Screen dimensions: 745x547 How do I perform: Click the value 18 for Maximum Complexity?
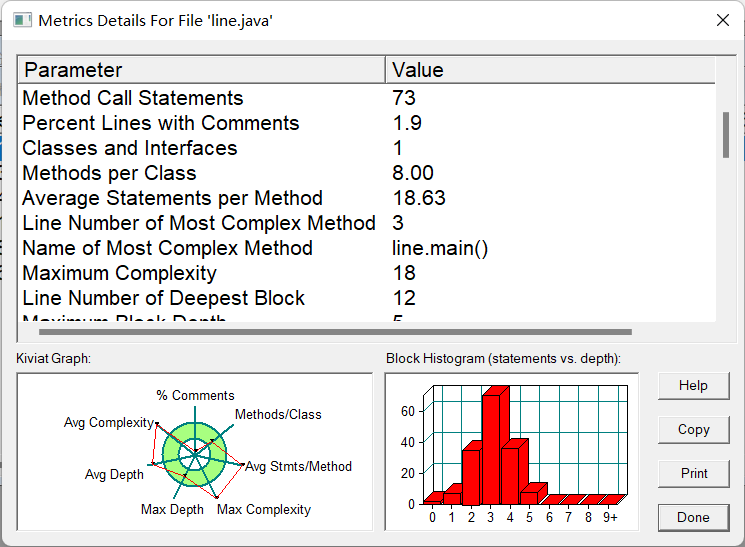click(x=404, y=273)
